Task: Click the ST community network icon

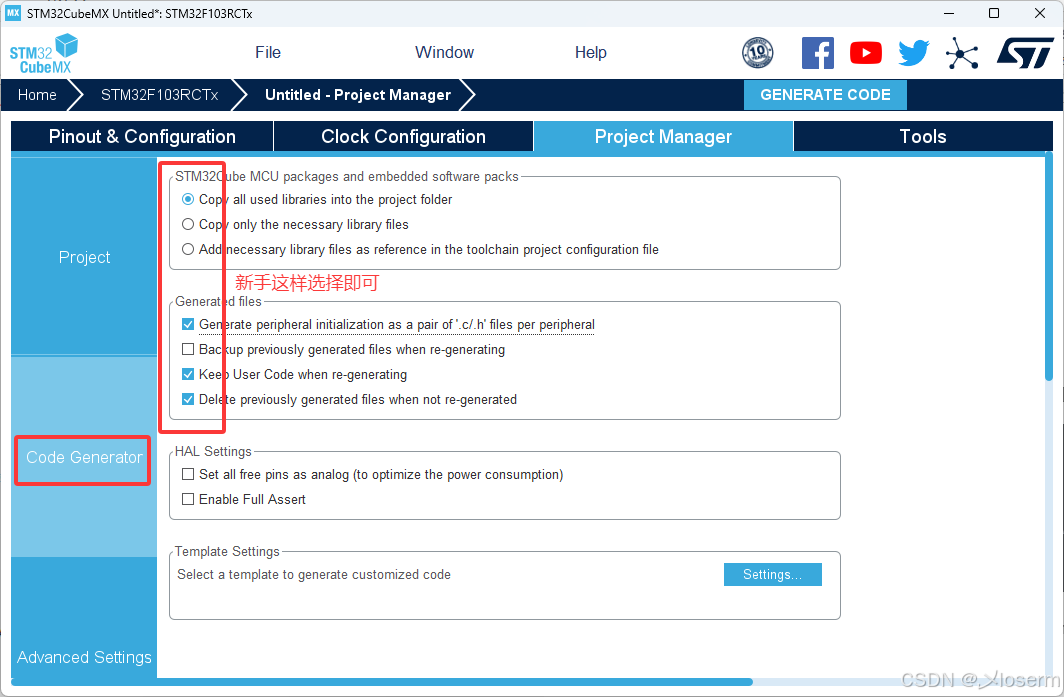Action: coord(962,53)
